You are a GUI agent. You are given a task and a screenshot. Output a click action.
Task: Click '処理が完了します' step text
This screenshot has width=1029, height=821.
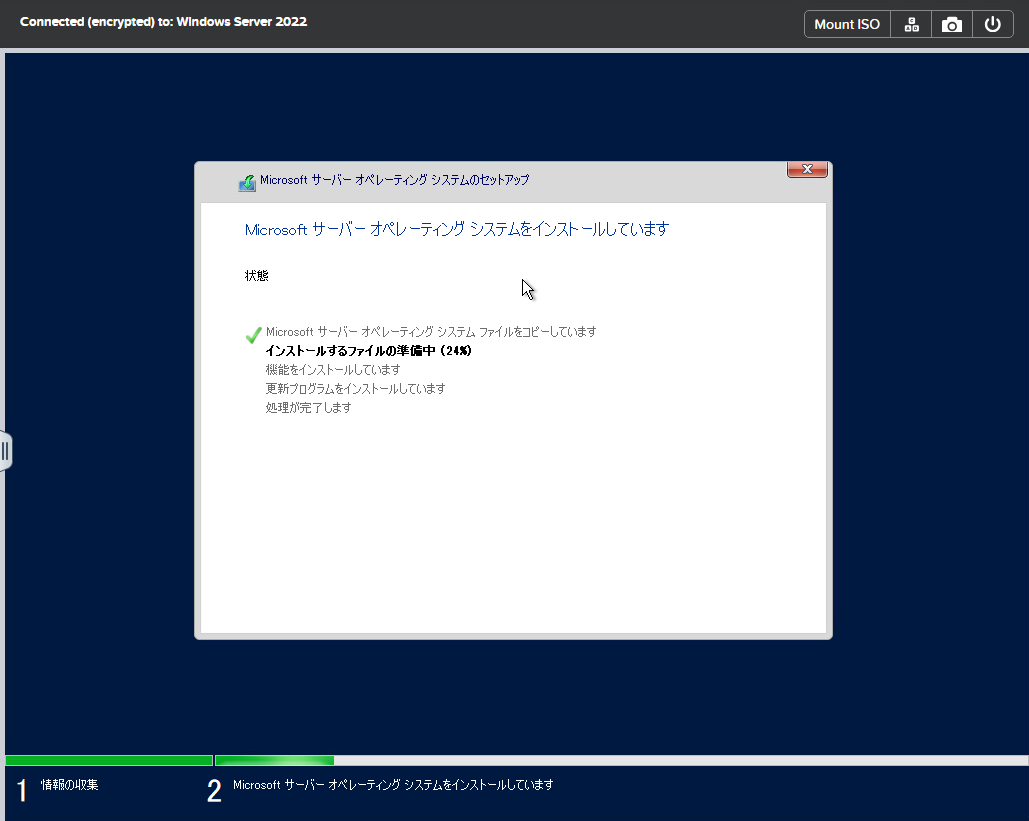pyautogui.click(x=308, y=408)
